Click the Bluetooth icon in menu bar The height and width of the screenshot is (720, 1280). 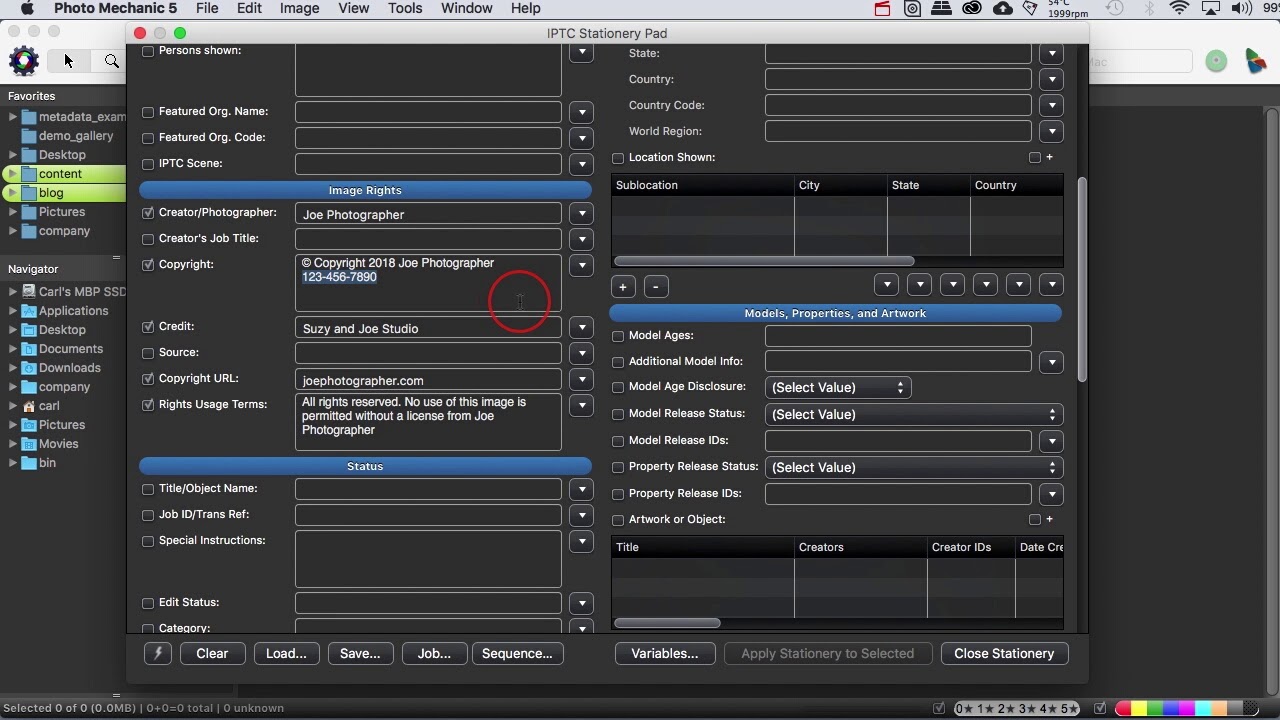1149,9
